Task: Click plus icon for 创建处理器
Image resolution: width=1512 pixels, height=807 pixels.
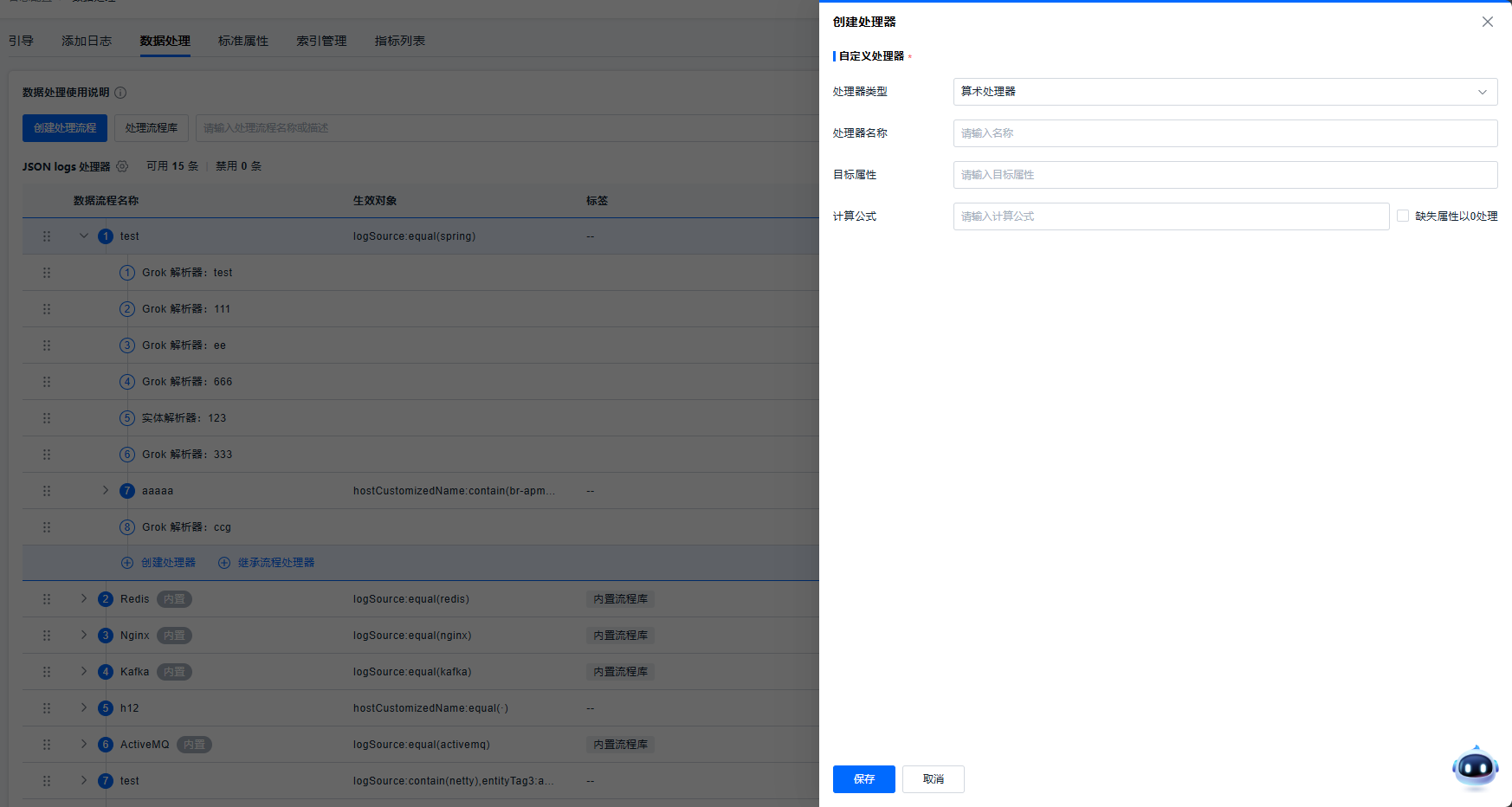Action: pyautogui.click(x=127, y=563)
